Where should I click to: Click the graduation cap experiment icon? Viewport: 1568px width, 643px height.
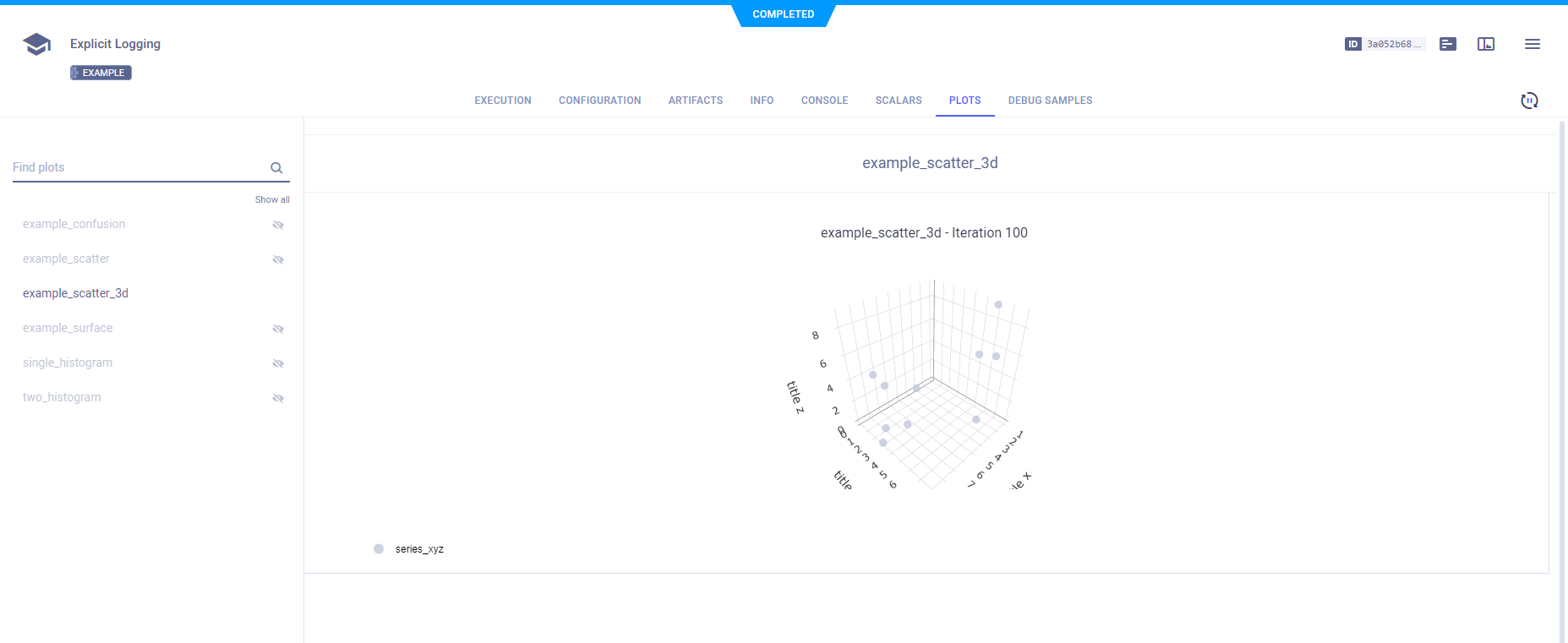coord(36,44)
